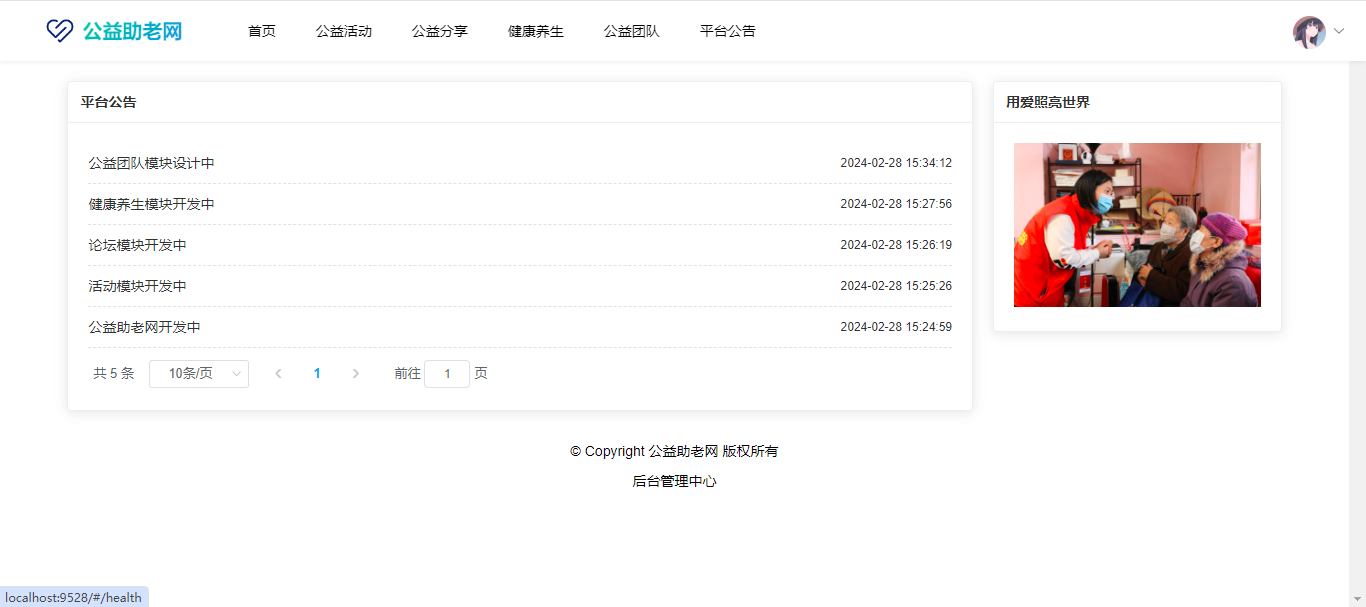Click the heart logo icon

click(x=60, y=31)
